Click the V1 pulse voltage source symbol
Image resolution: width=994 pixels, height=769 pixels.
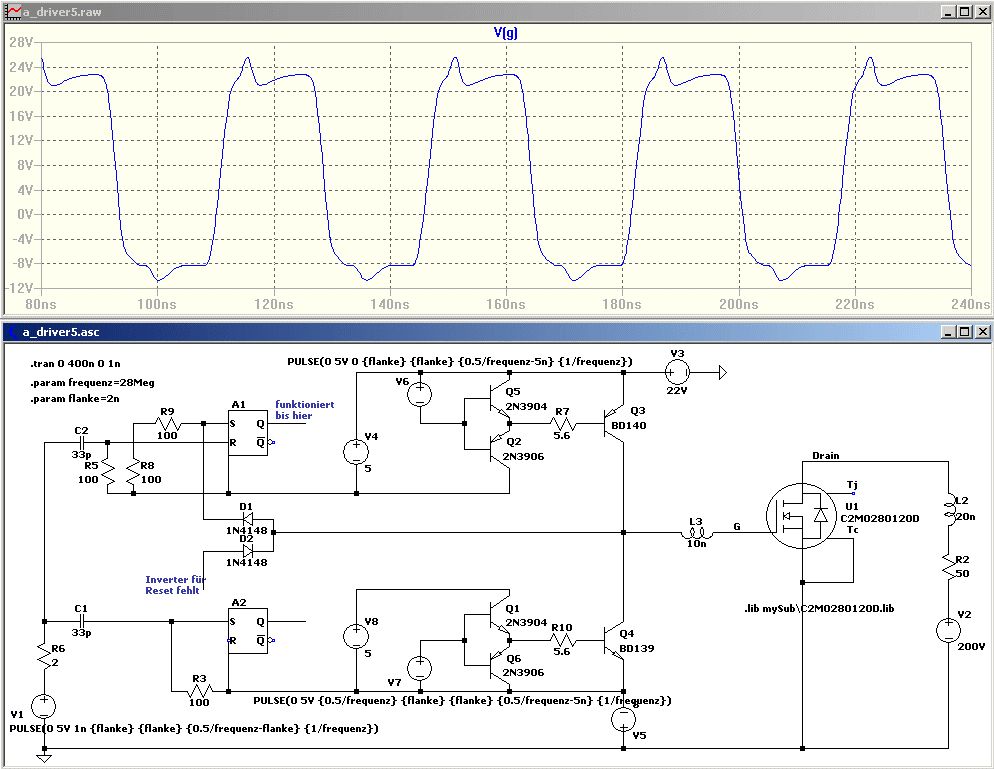coord(44,707)
